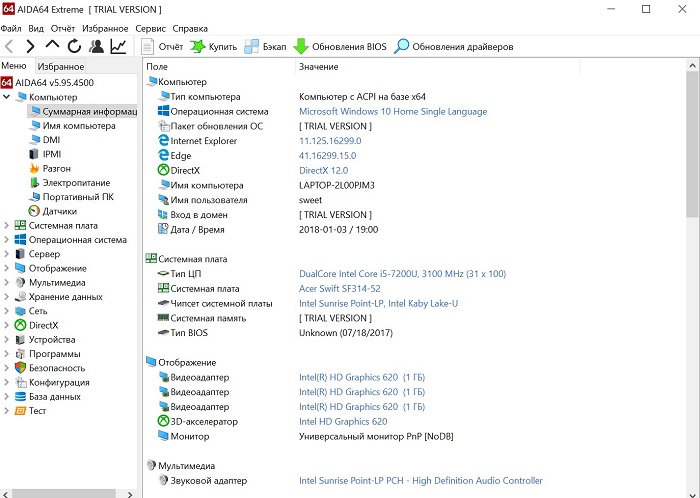
Task: Open the Избранное menu in the menu bar
Action: pos(105,29)
